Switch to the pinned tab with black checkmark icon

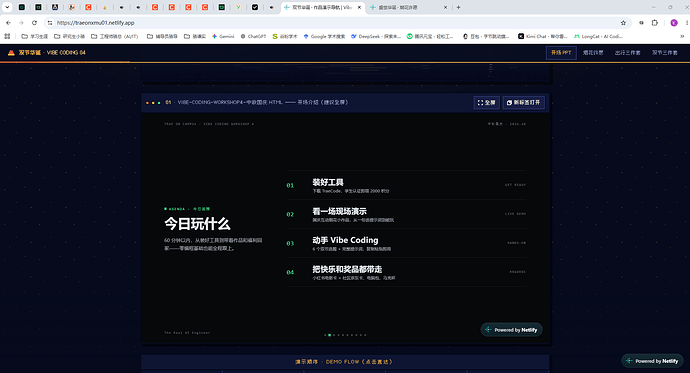click(255, 7)
